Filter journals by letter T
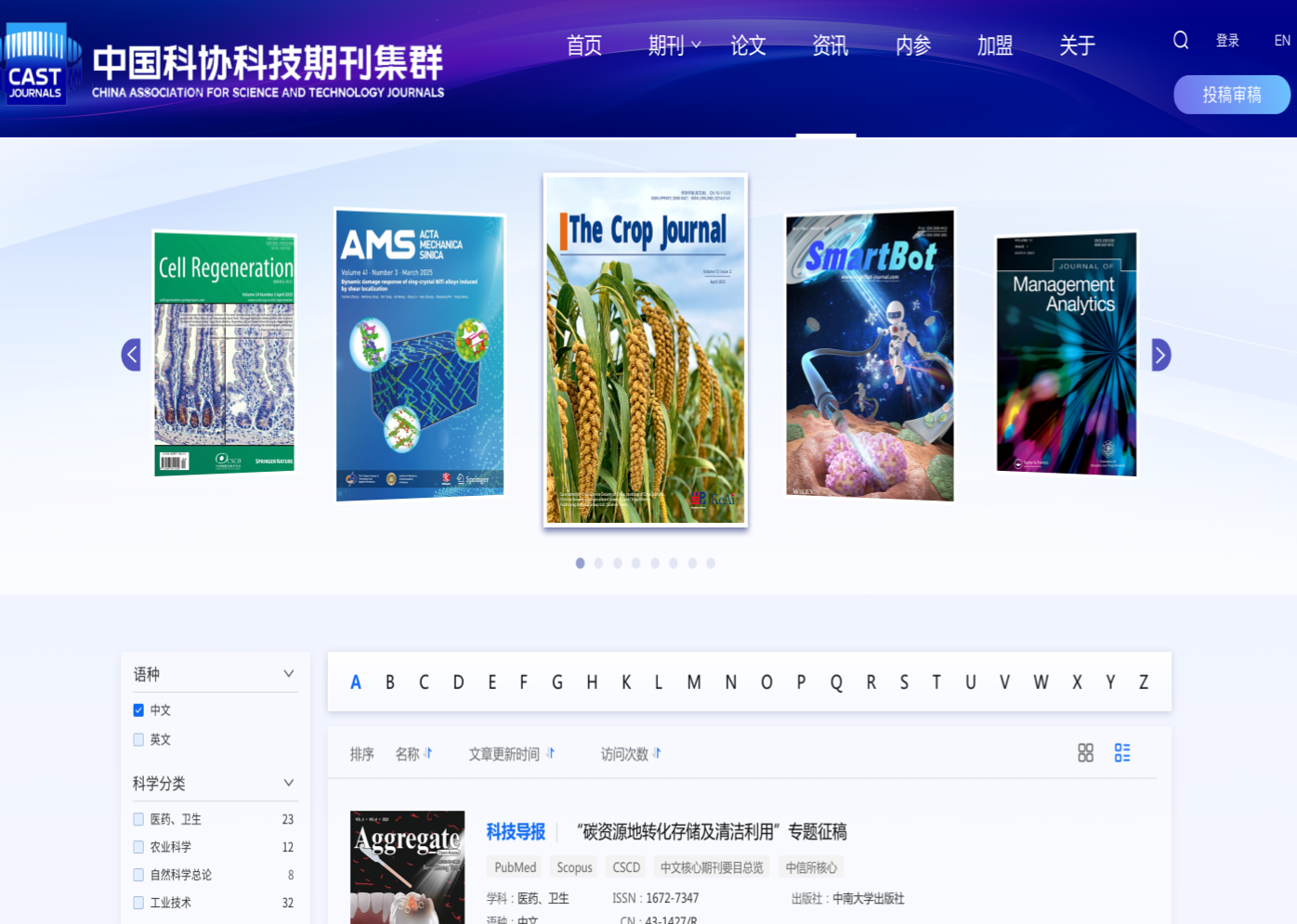This screenshot has height=924, width=1297. tap(937, 683)
